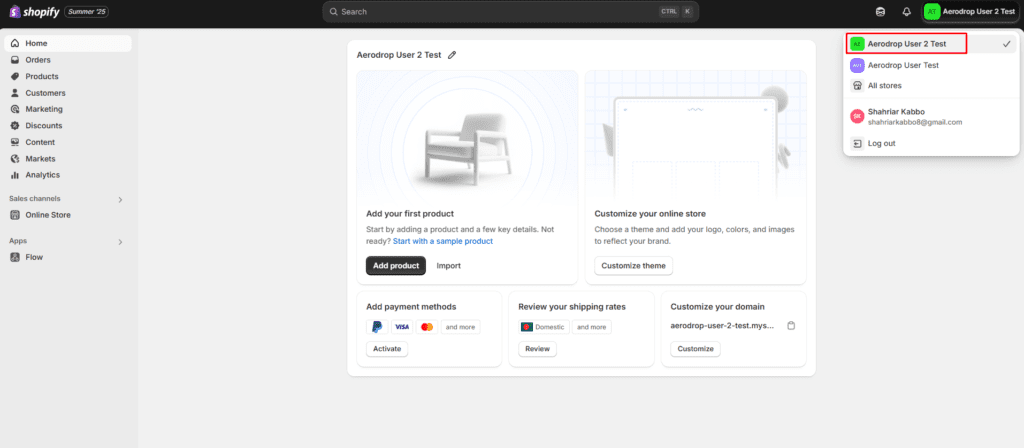This screenshot has height=448, width=1024.
Task: Follow the Start with a sample product link
Action: click(x=442, y=241)
